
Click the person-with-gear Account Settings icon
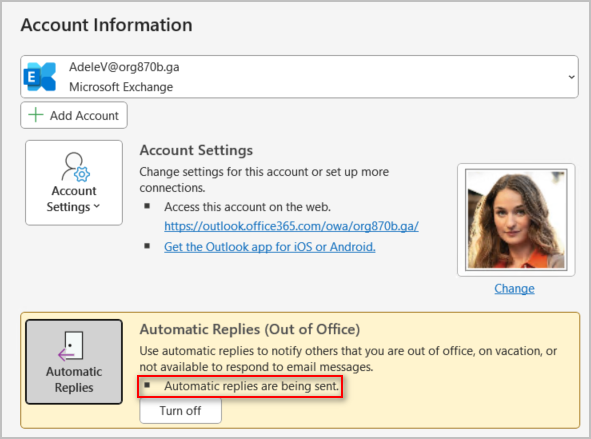(x=75, y=167)
